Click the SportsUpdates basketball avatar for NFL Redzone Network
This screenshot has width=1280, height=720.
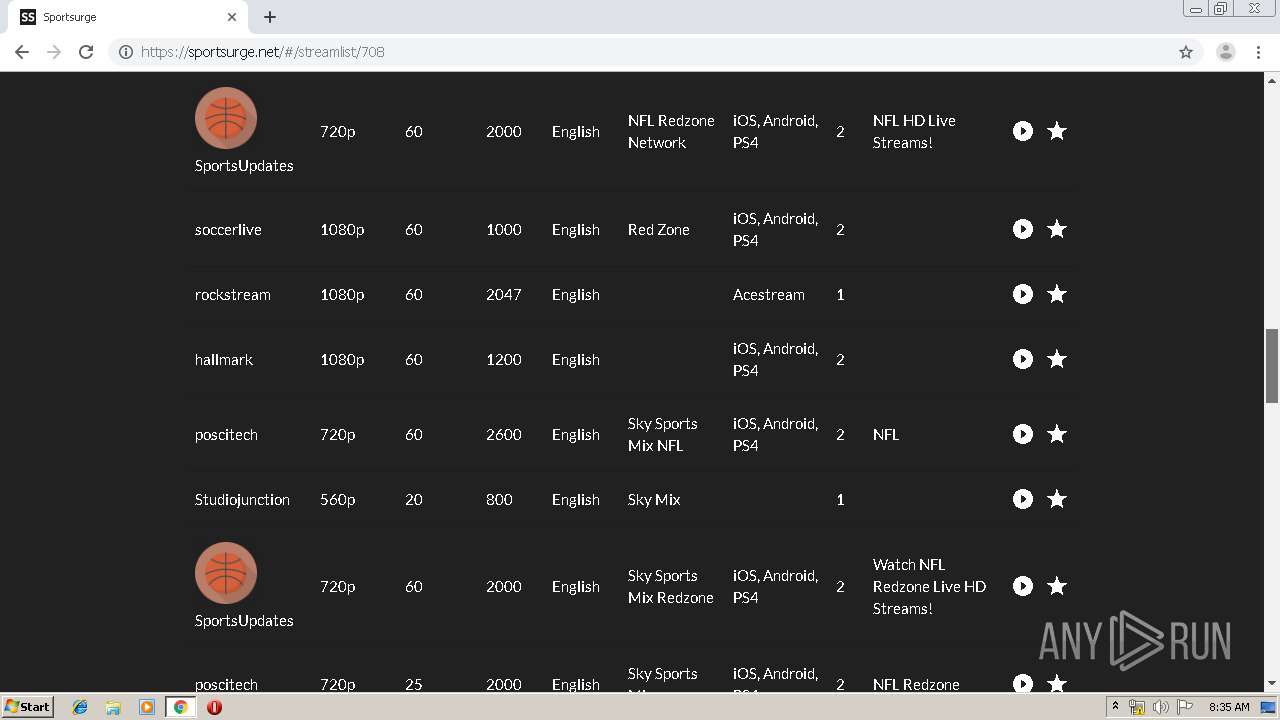coord(226,118)
